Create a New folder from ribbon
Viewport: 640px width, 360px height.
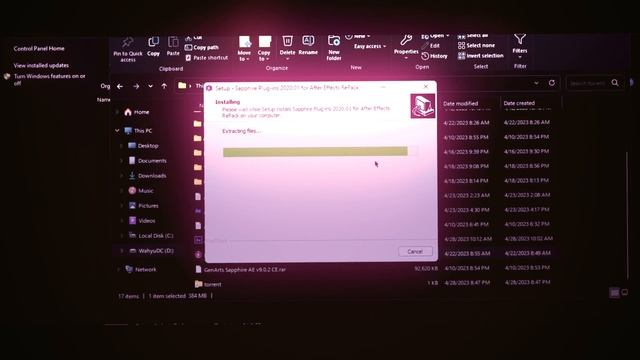[x=334, y=48]
